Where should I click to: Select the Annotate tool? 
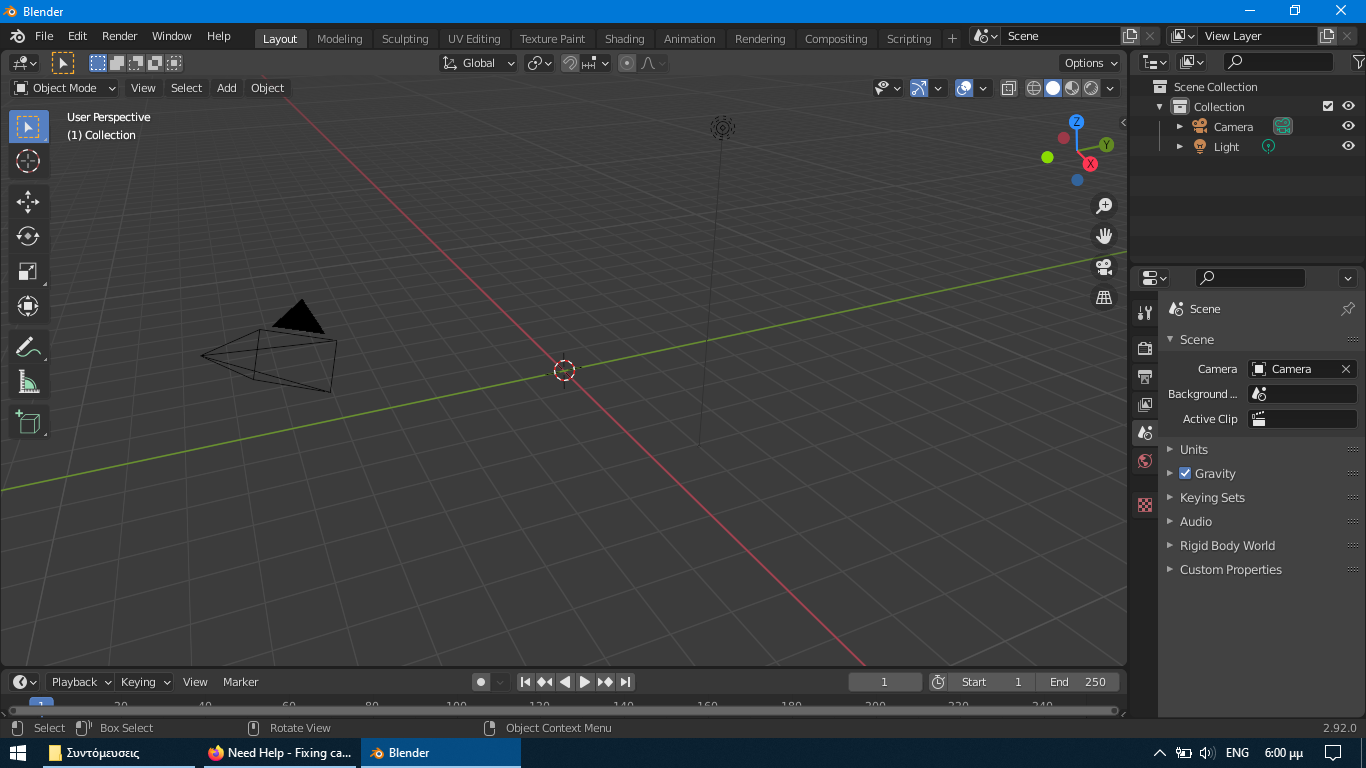(28, 347)
